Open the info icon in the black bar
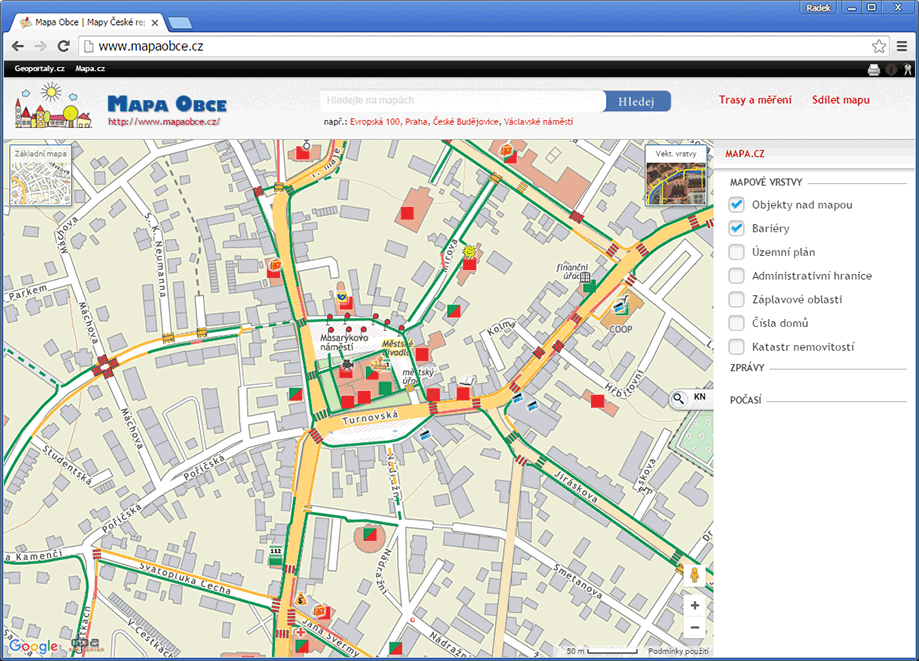The width and height of the screenshot is (919, 661). click(891, 70)
